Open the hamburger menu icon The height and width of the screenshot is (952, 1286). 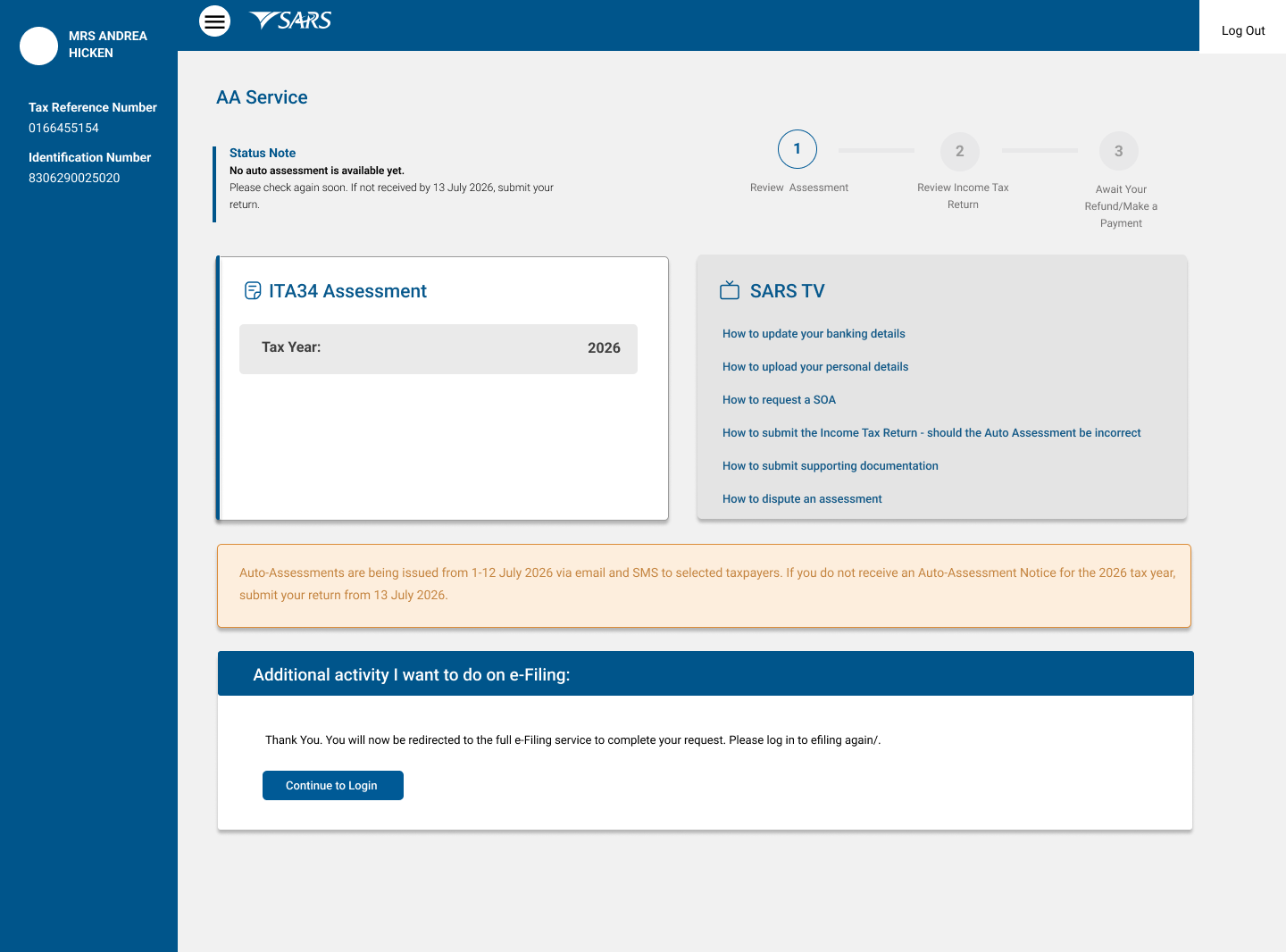coord(214,21)
